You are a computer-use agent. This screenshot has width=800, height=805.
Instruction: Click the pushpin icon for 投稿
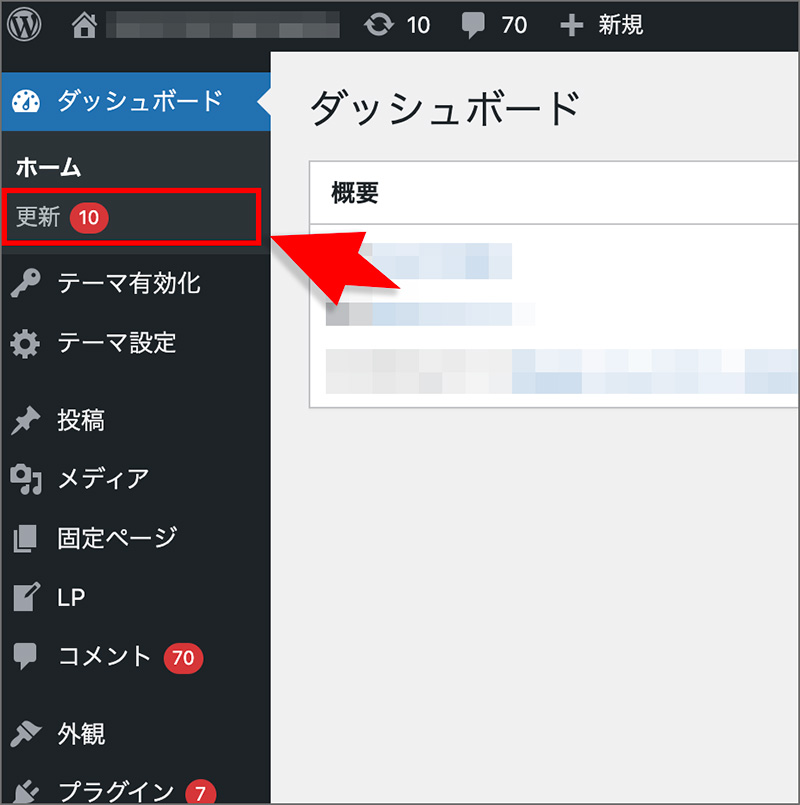pyautogui.click(x=25, y=420)
